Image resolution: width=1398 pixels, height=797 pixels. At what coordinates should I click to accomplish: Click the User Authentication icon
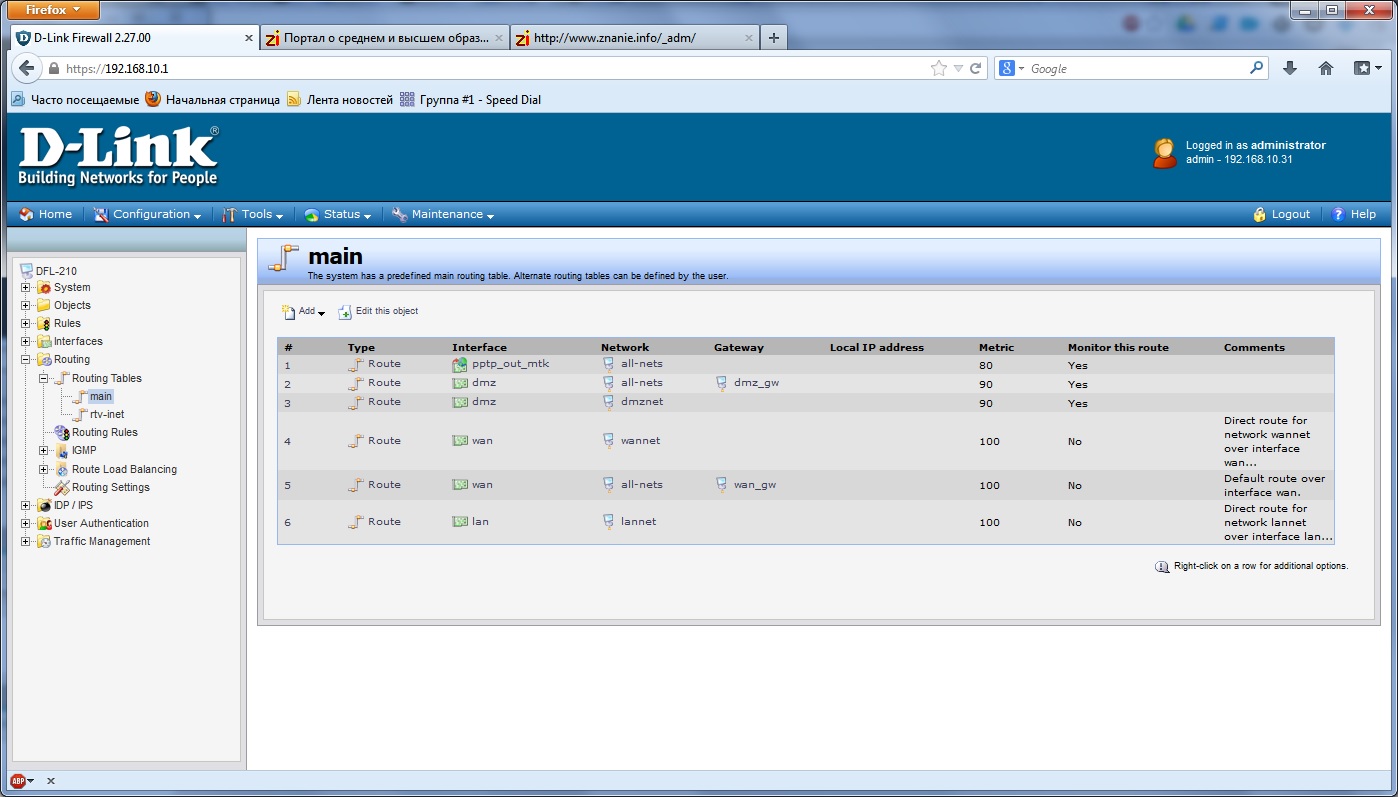[44, 523]
